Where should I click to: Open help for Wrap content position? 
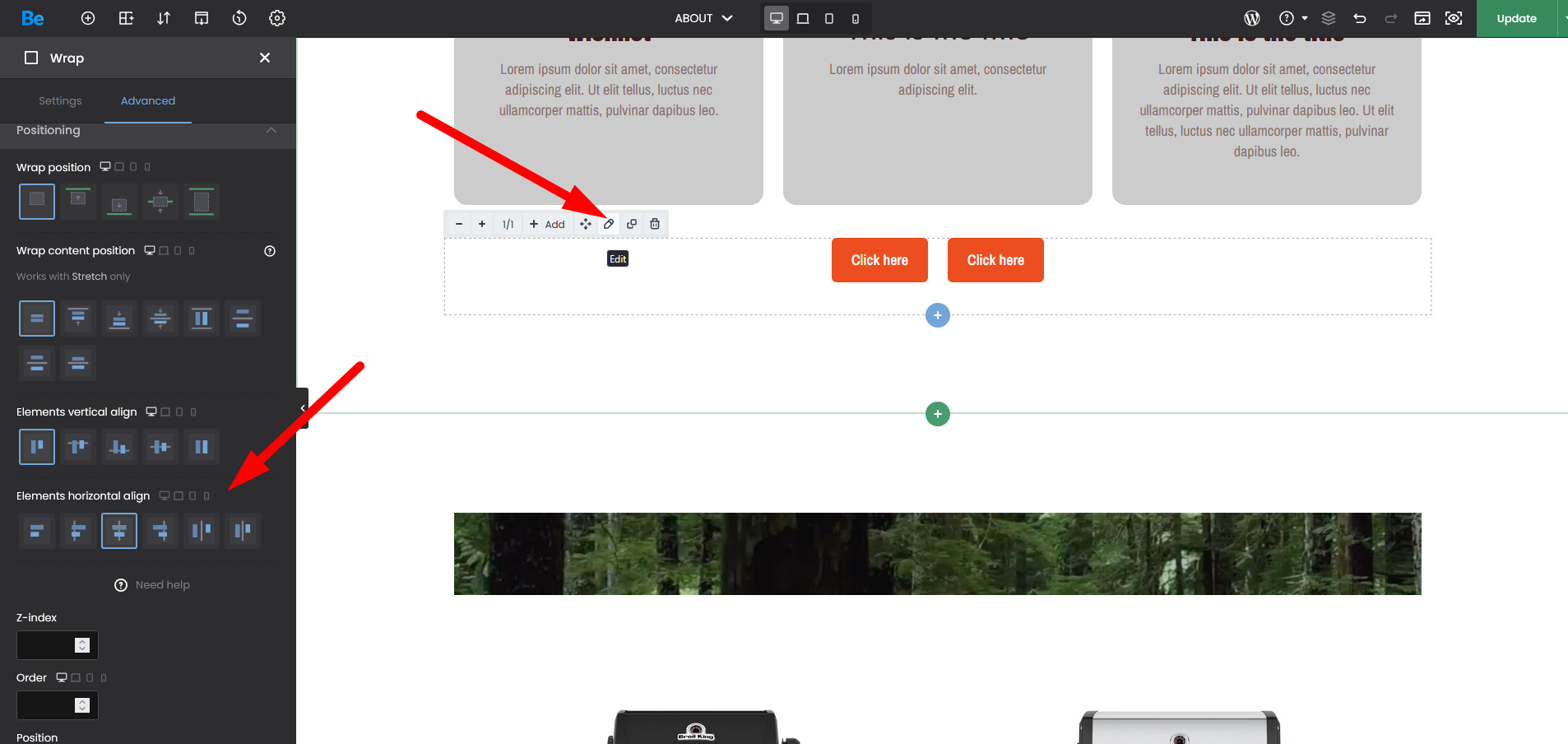coord(270,251)
